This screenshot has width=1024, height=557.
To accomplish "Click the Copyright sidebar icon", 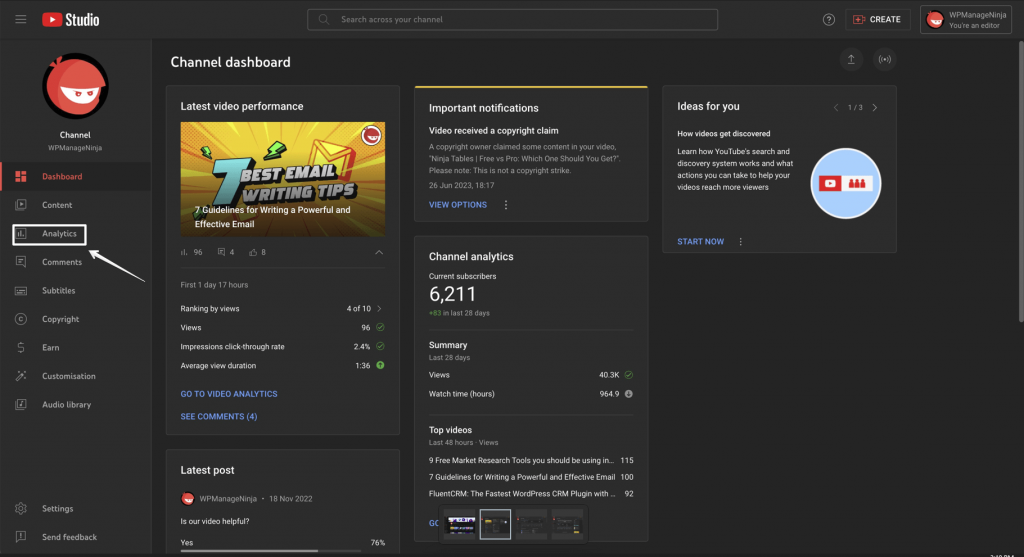I will pyautogui.click(x=21, y=319).
